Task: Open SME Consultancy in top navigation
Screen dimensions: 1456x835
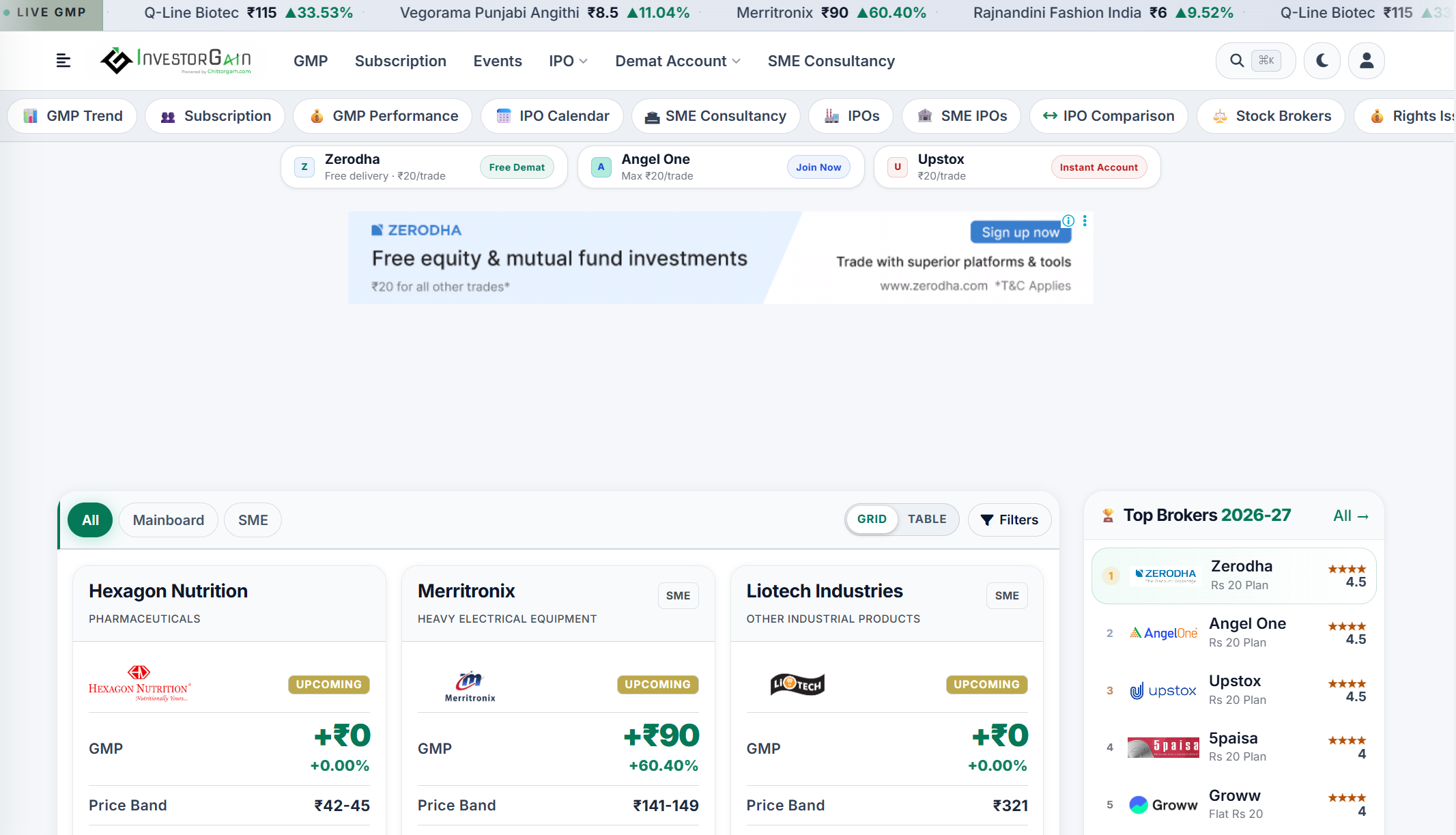Action: click(831, 61)
